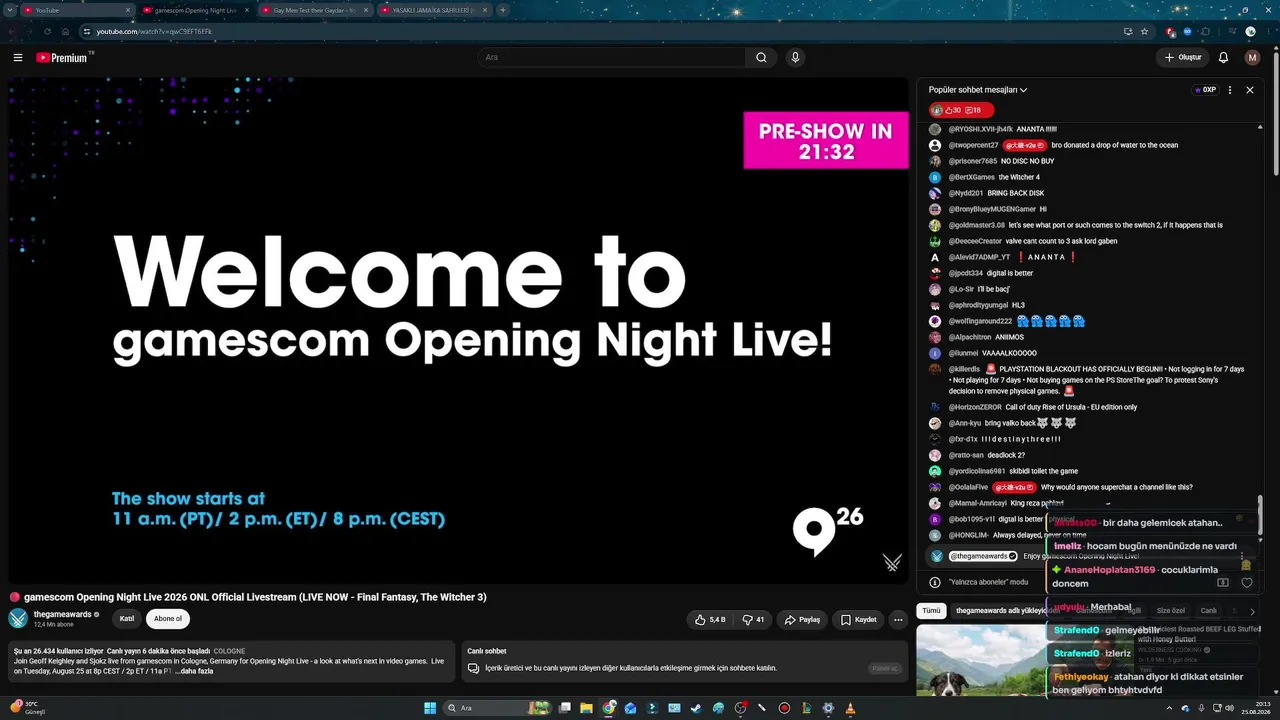
Task: Open a new browser tab
Action: click(x=502, y=10)
